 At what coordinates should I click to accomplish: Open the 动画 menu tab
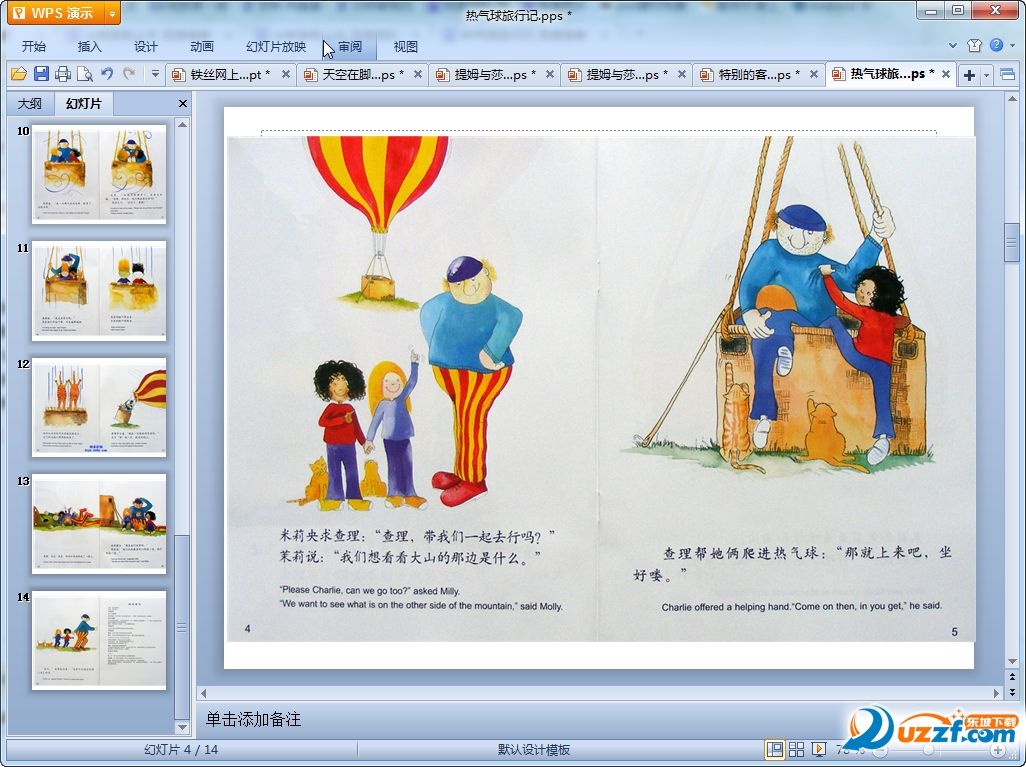coord(202,46)
